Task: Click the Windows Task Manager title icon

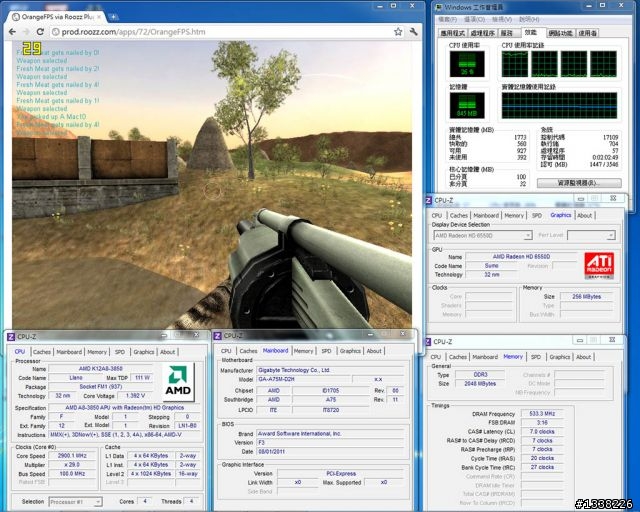Action: 439,7
